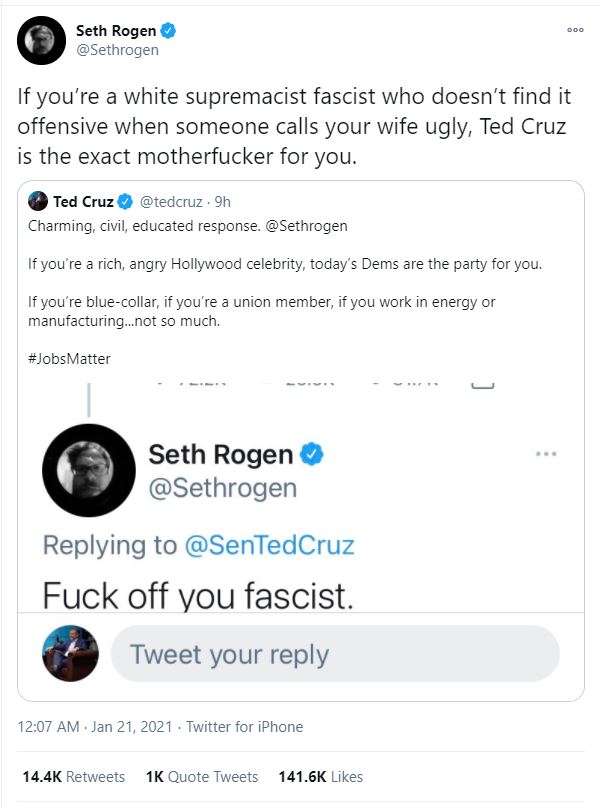Click the small avatar beside the reply field

pyautogui.click(x=70, y=654)
